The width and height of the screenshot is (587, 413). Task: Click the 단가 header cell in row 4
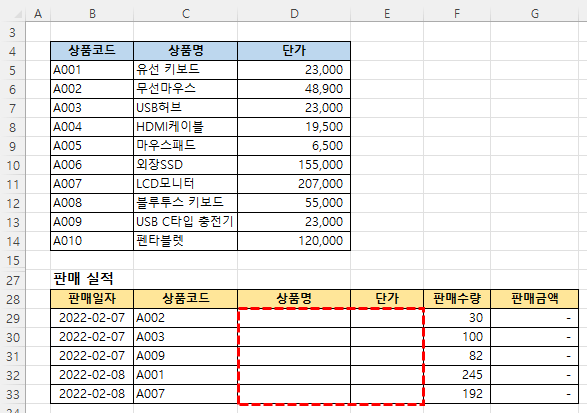coord(294,51)
